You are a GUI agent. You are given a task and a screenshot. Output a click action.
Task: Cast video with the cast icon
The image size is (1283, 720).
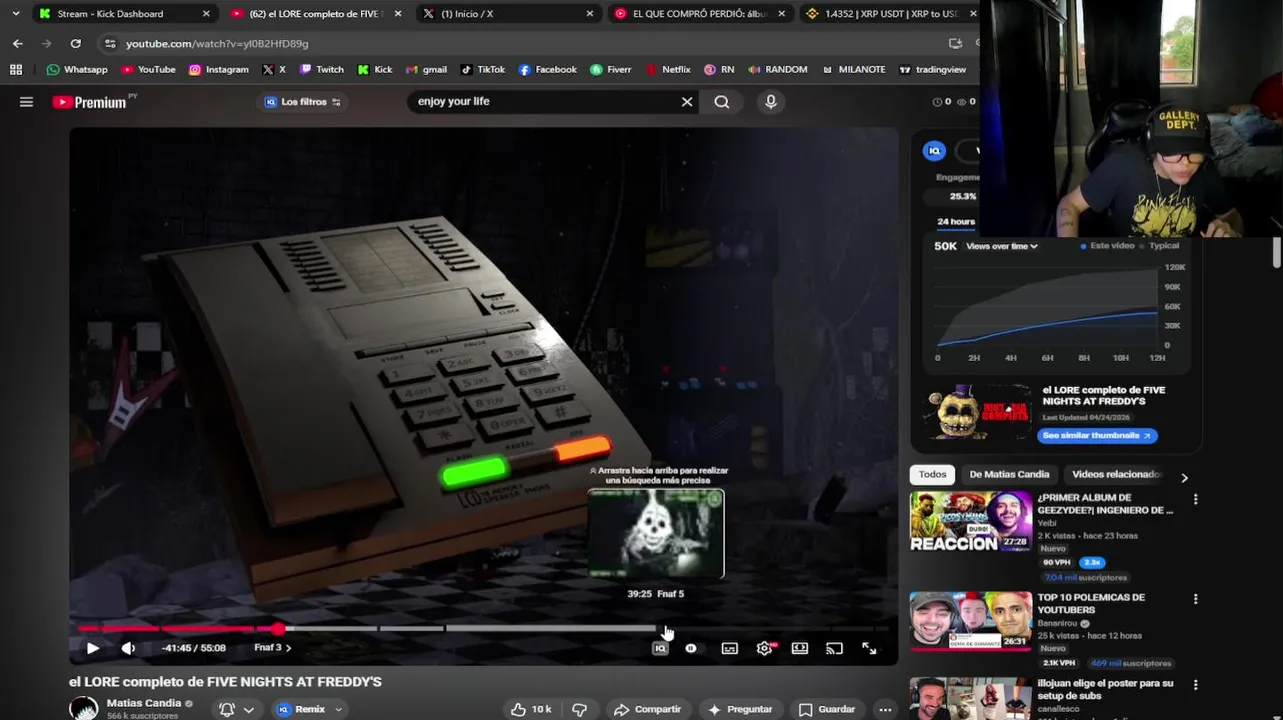pos(834,648)
